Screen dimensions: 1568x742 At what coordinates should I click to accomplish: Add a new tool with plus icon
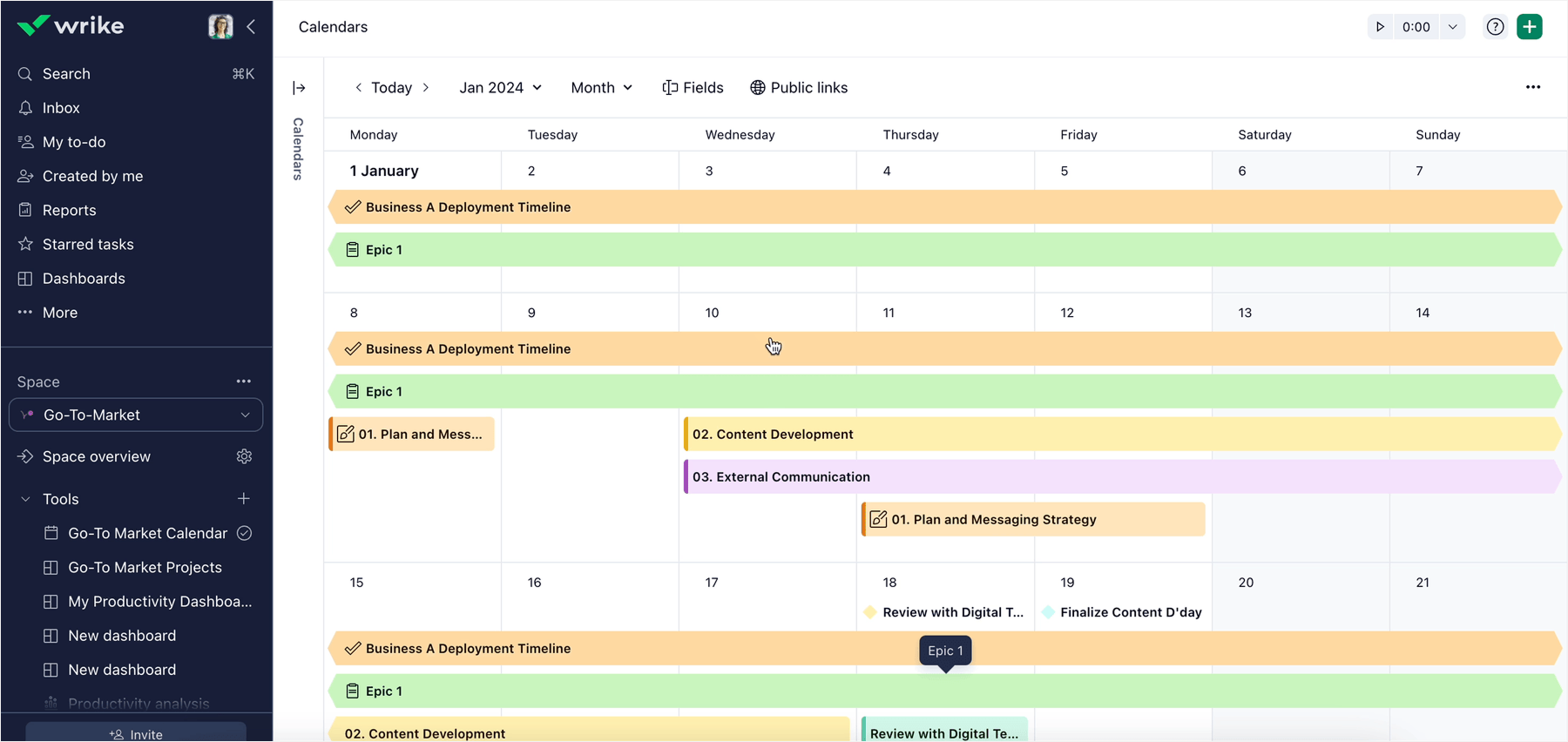coord(244,498)
